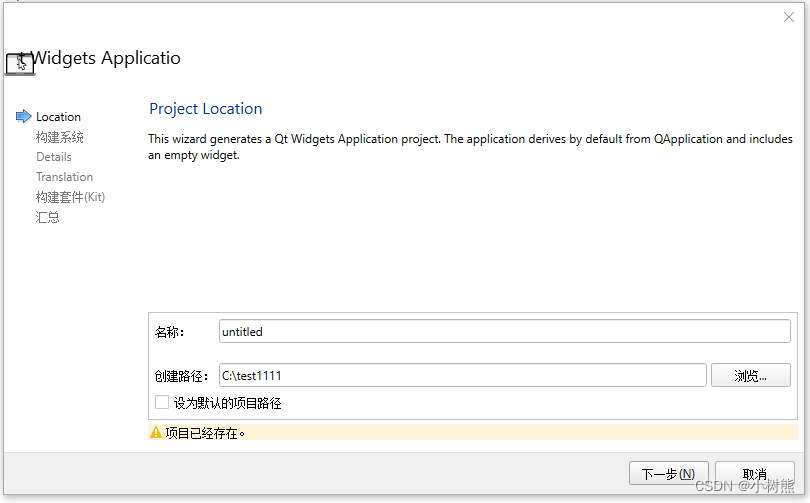
Task: Open the 汇总 summary step
Action: tap(48, 217)
